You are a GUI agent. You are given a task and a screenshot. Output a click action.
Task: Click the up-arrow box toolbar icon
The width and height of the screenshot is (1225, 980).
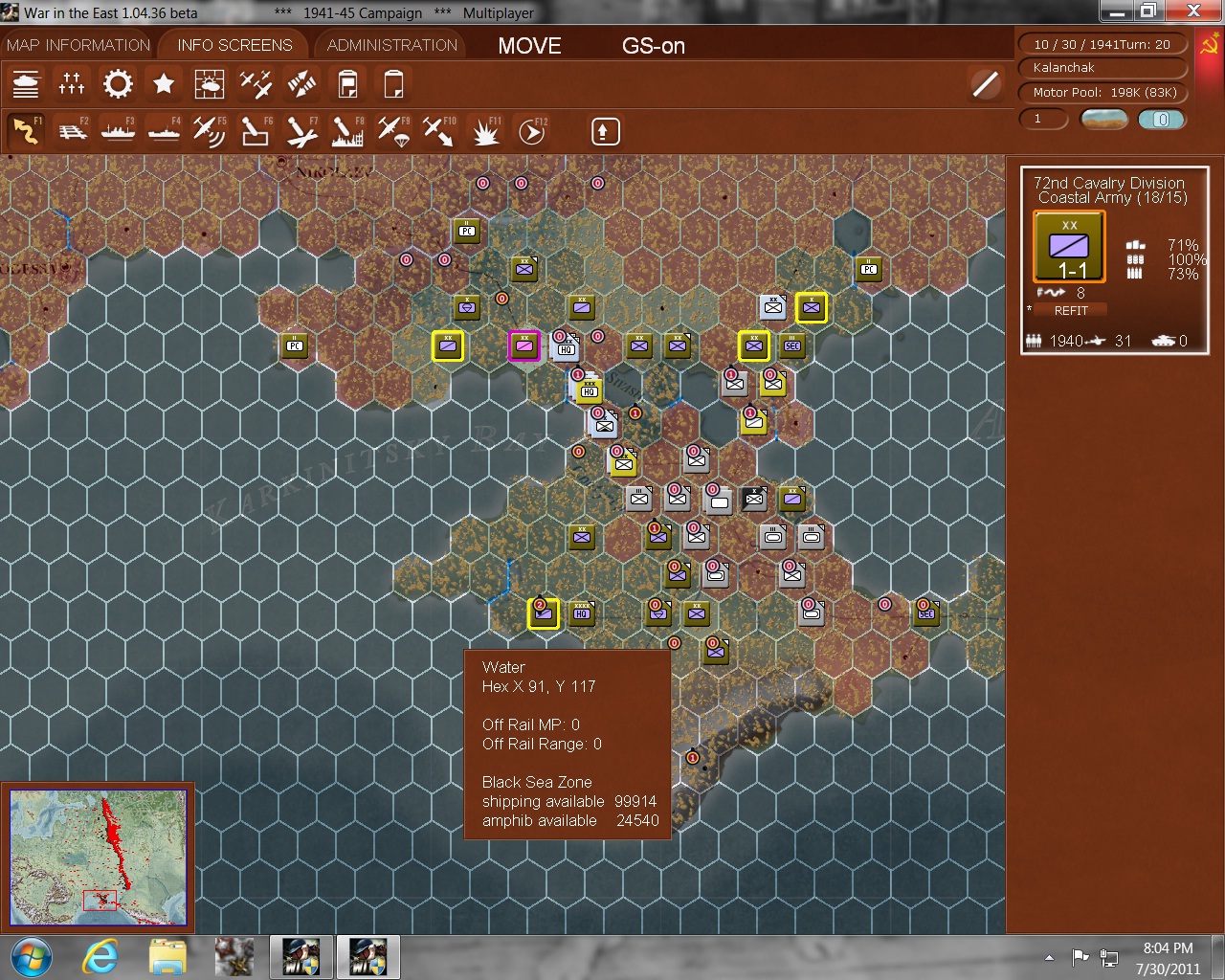605,131
